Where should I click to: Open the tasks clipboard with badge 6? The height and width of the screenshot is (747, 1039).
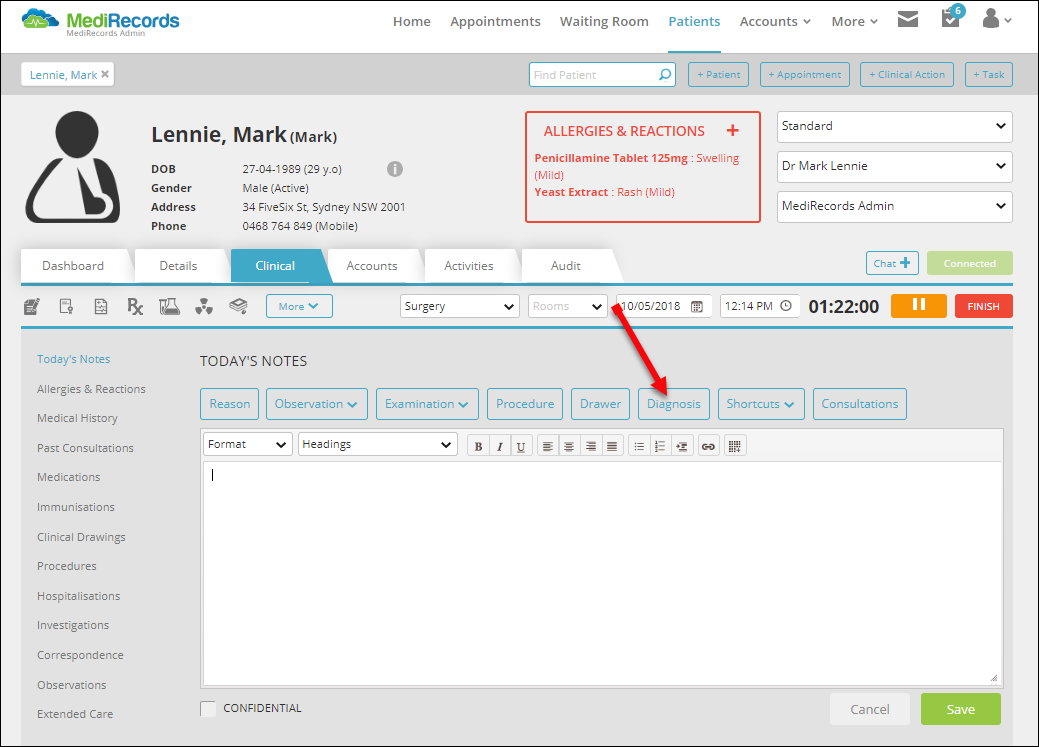[952, 17]
